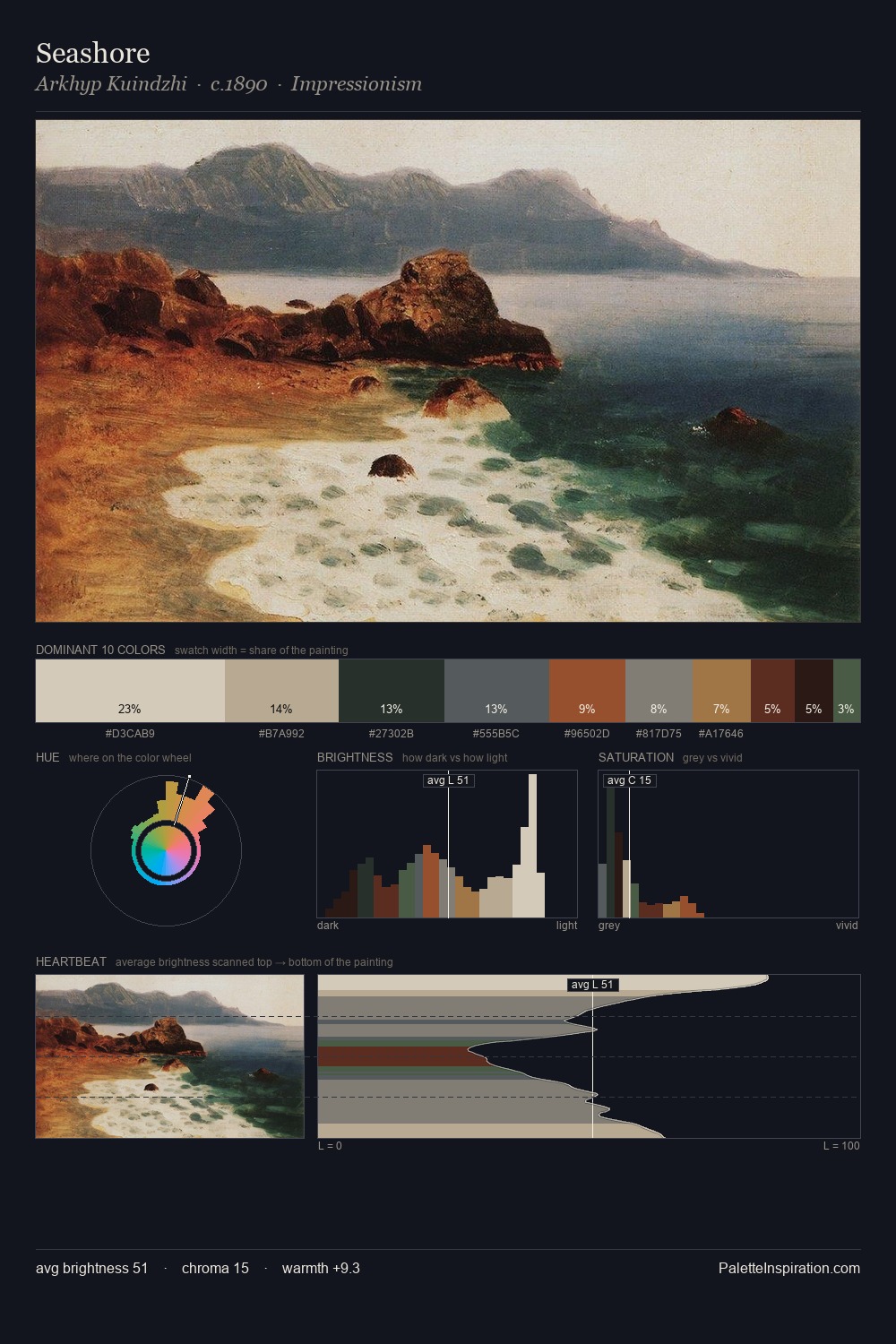Open the main Seashore painting image
Image resolution: width=896 pixels, height=1344 pixels.
448,371
